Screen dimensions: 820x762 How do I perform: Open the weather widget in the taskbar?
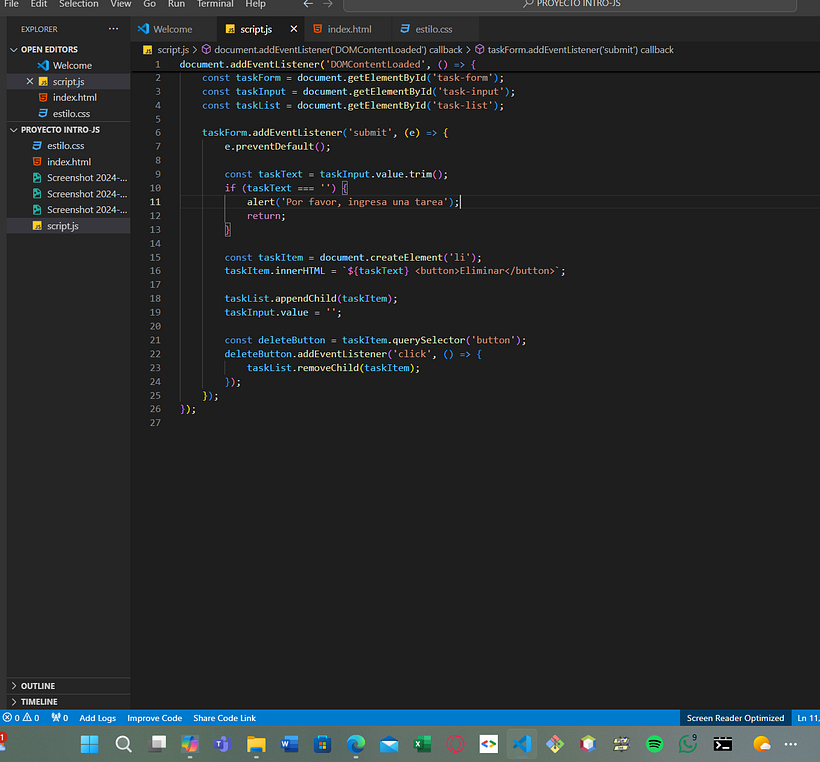pos(761,744)
